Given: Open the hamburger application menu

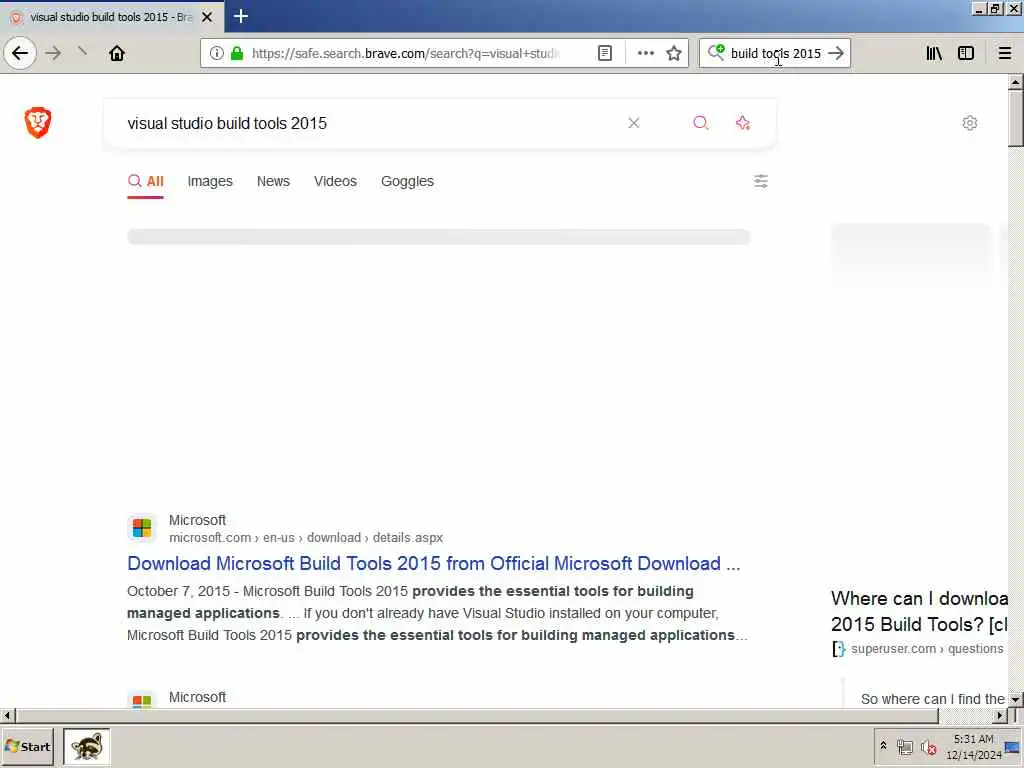Looking at the screenshot, I should pyautogui.click(x=1005, y=53).
